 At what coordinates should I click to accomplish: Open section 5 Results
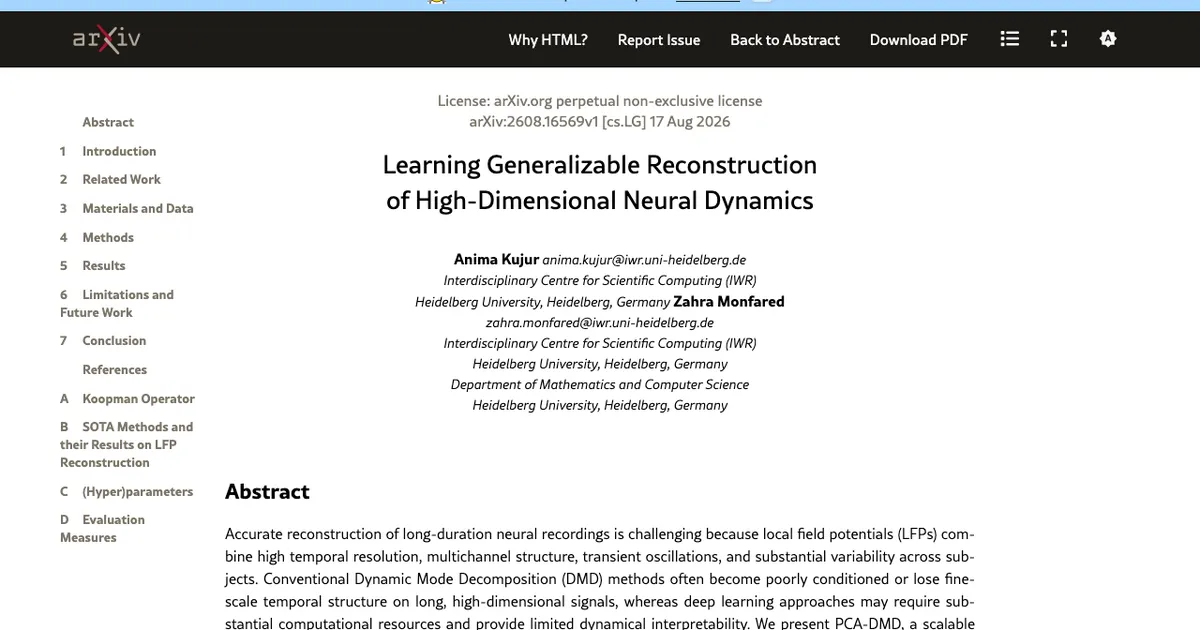coord(92,265)
